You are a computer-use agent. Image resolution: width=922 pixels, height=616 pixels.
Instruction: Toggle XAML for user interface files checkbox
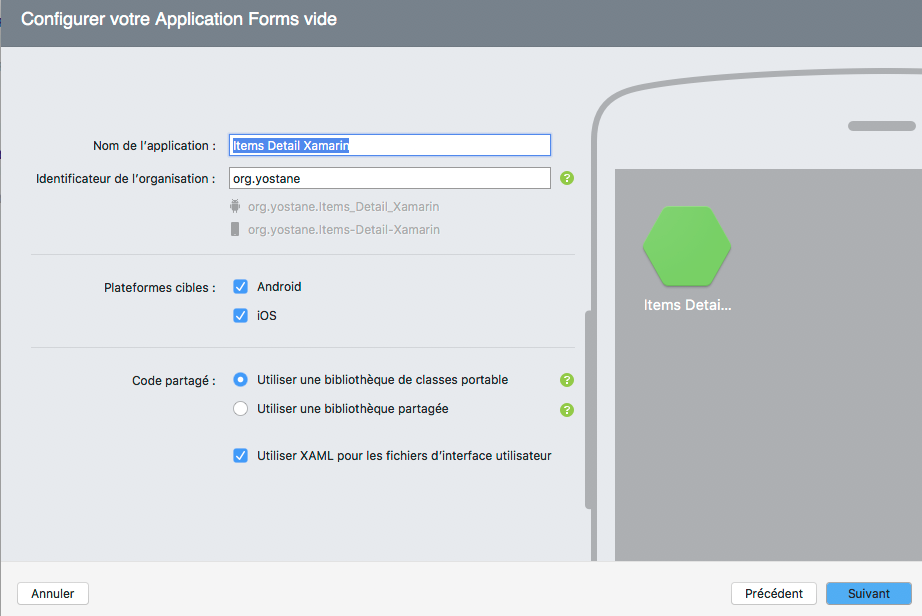[x=240, y=456]
